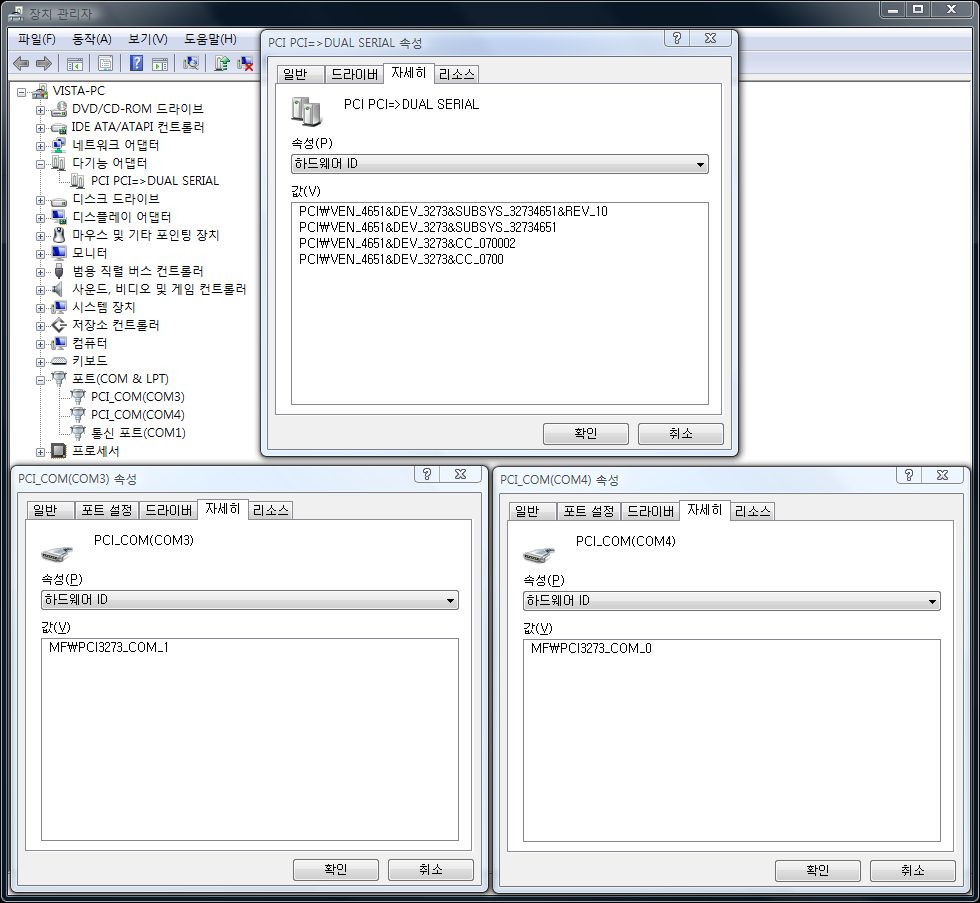Click Help ? in PCI_COM(COM4) dialog title bar
This screenshot has height=903, width=980.
[909, 475]
